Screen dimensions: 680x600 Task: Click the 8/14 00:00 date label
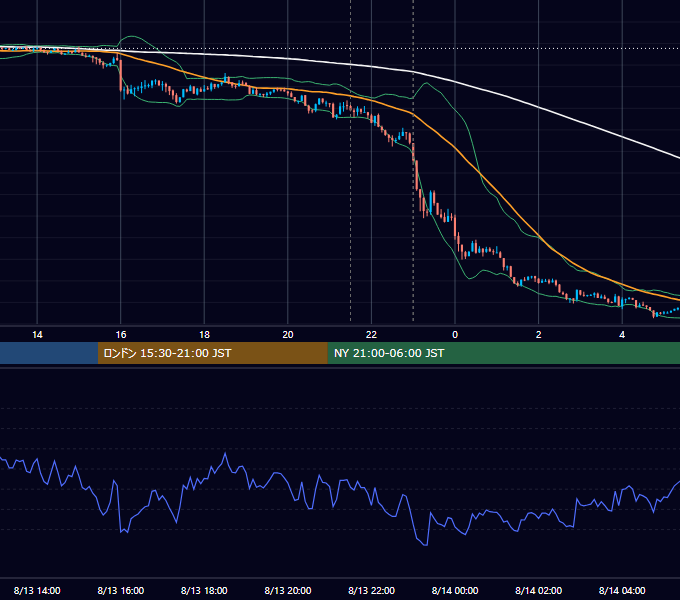click(x=455, y=590)
